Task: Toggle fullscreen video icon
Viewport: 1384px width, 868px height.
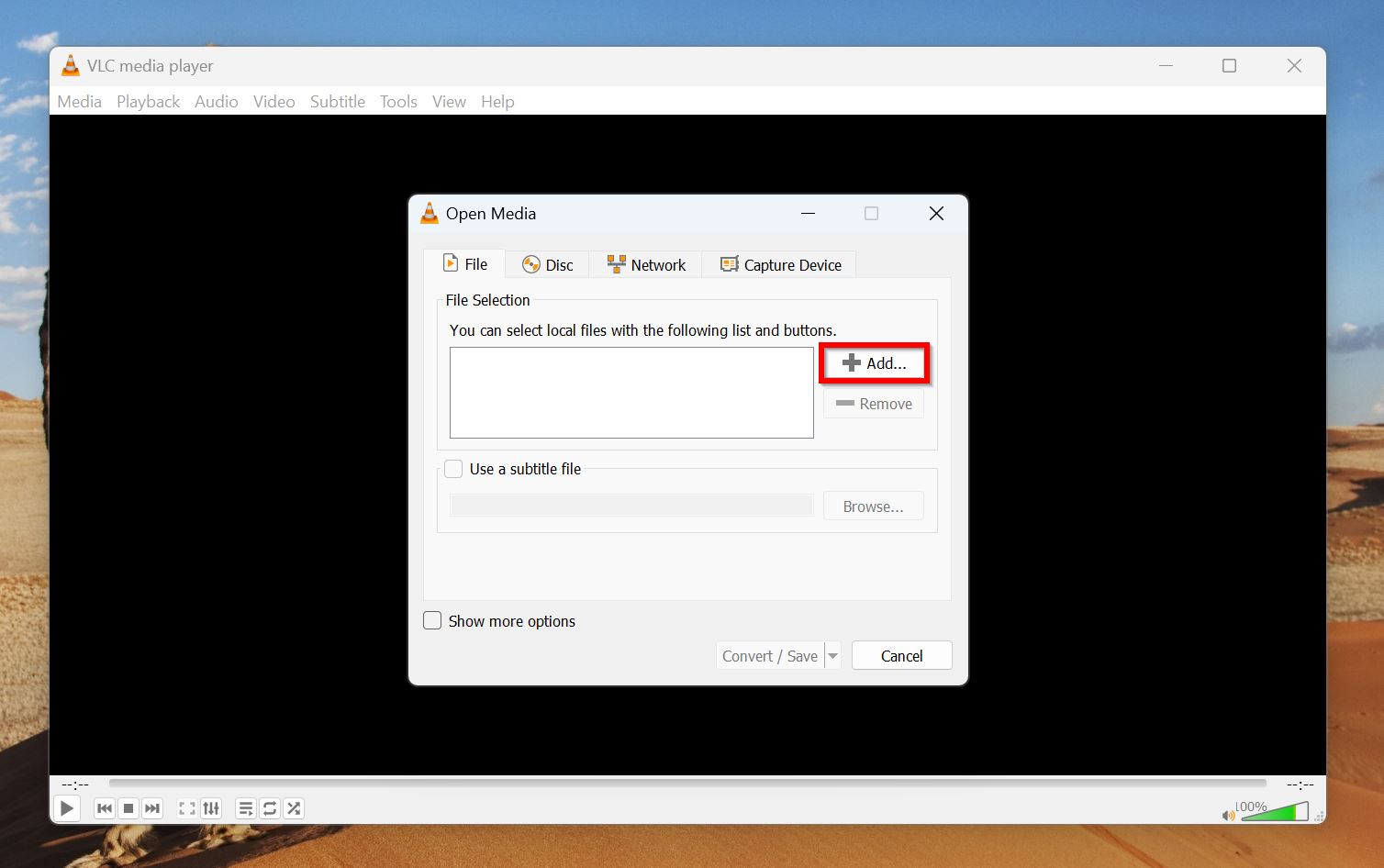Action: pos(187,808)
